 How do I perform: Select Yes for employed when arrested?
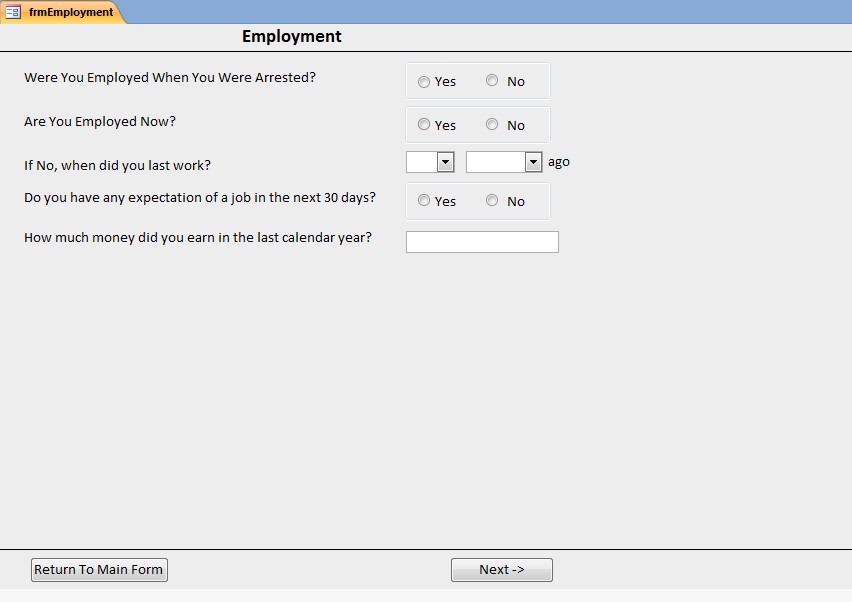coord(424,81)
